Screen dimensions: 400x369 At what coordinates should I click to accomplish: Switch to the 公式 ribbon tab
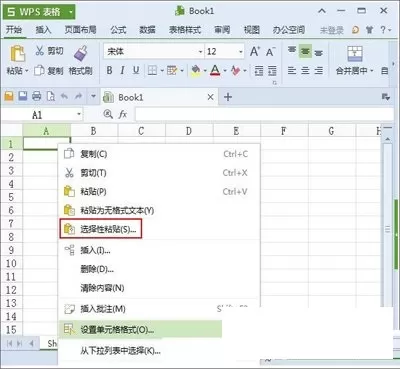pyautogui.click(x=118, y=30)
